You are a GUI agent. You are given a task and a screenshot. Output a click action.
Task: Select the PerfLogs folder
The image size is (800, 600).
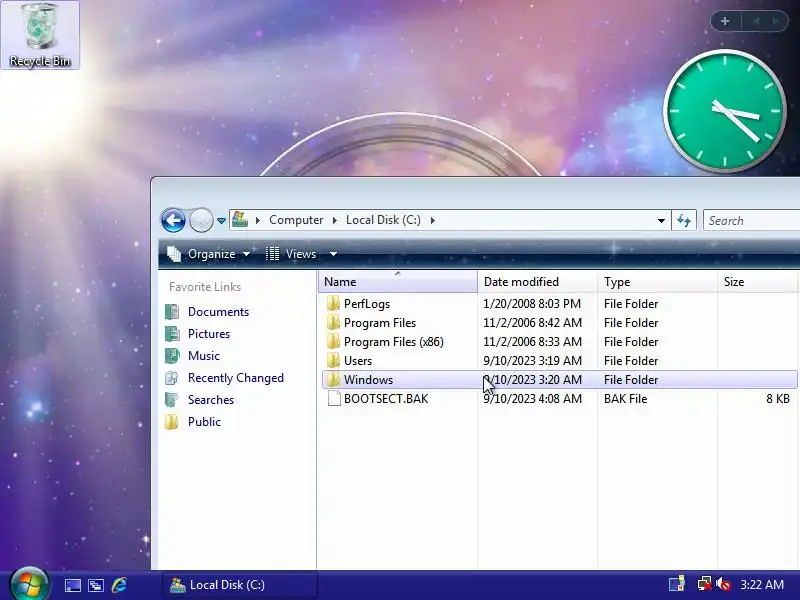coord(367,304)
